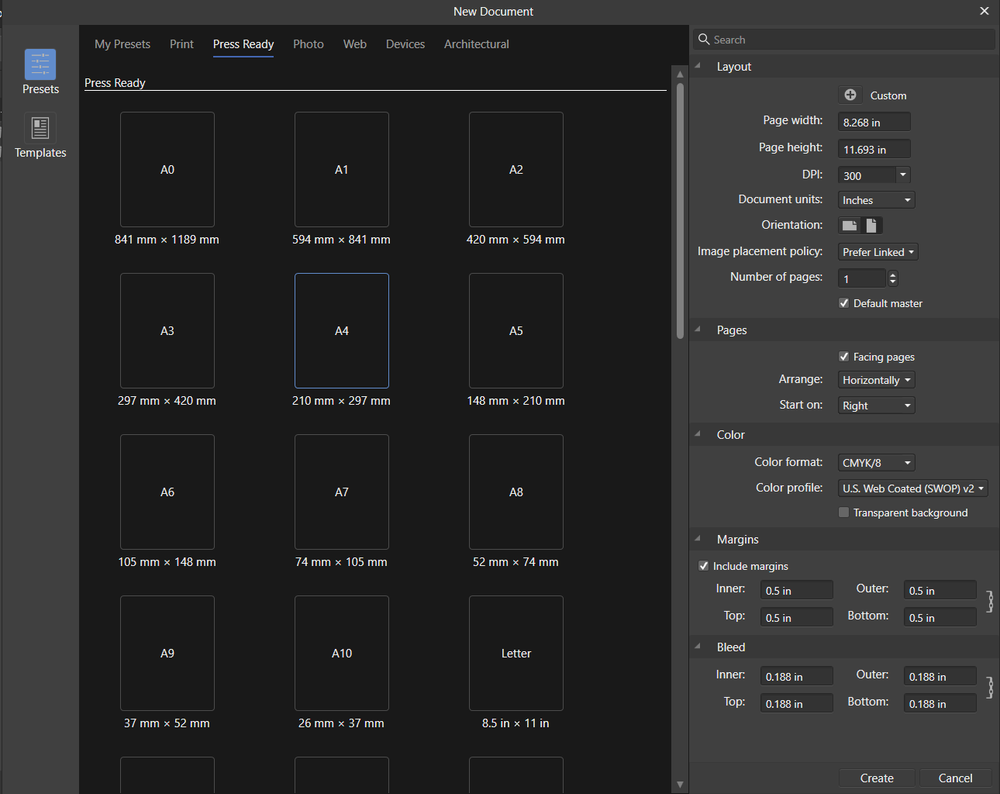Screen dimensions: 1000x794
Task: Select the A4 preset thumbnail
Action: pos(342,331)
